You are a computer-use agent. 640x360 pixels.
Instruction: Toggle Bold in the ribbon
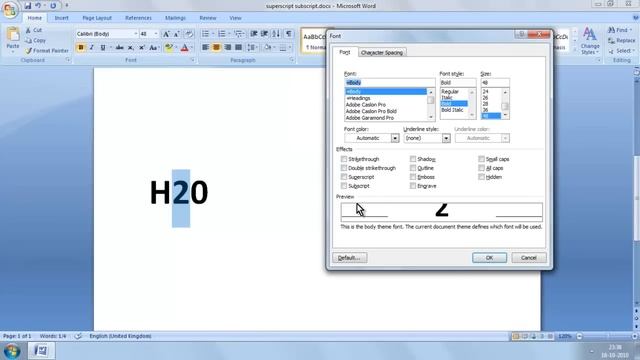click(x=81, y=48)
